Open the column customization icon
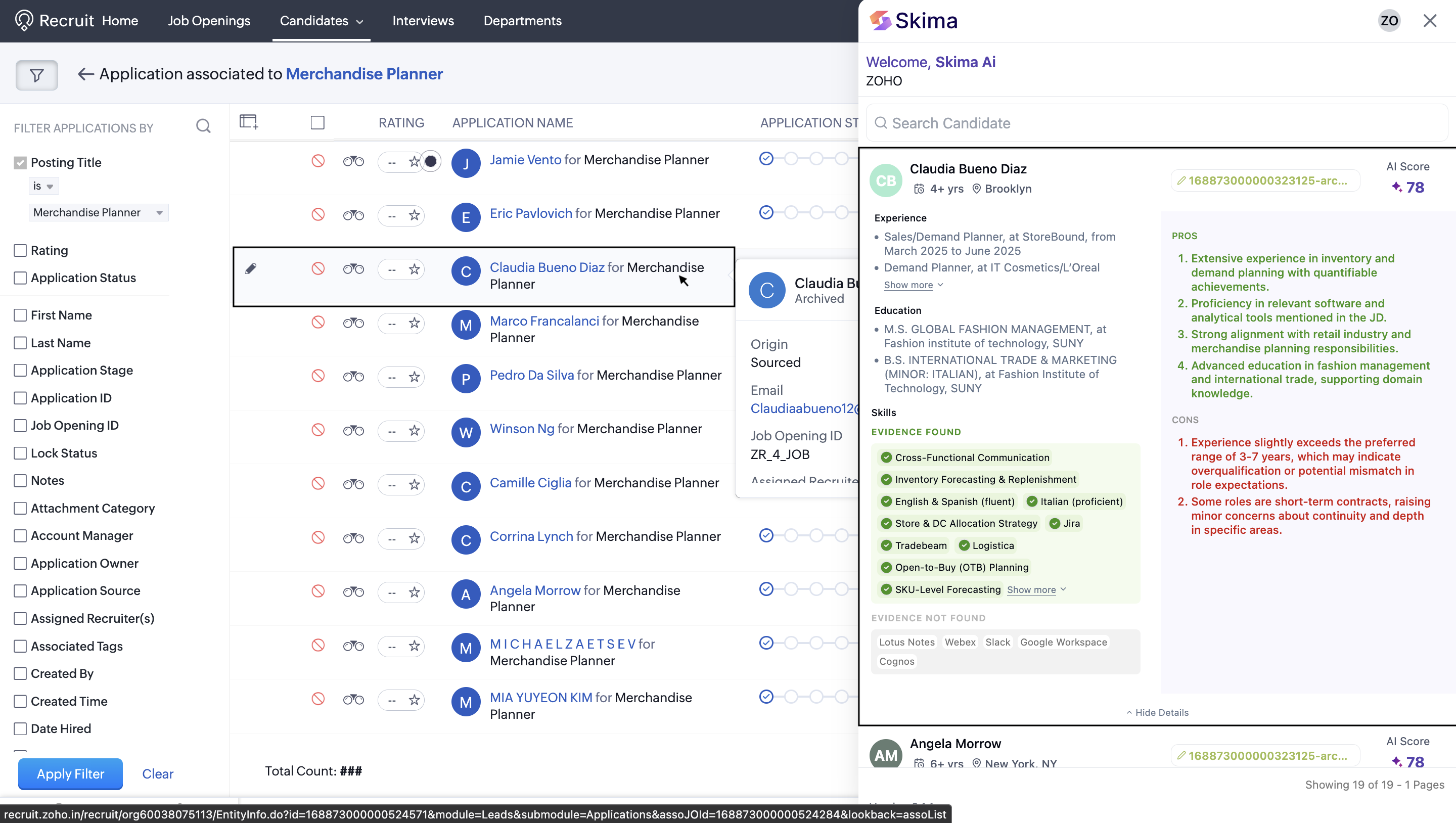Viewport: 1456px width, 823px height. pos(248,121)
